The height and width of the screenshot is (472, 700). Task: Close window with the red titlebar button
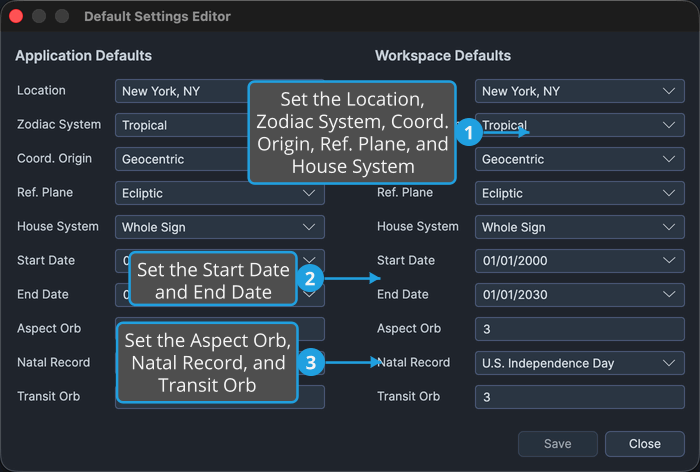[x=16, y=17]
